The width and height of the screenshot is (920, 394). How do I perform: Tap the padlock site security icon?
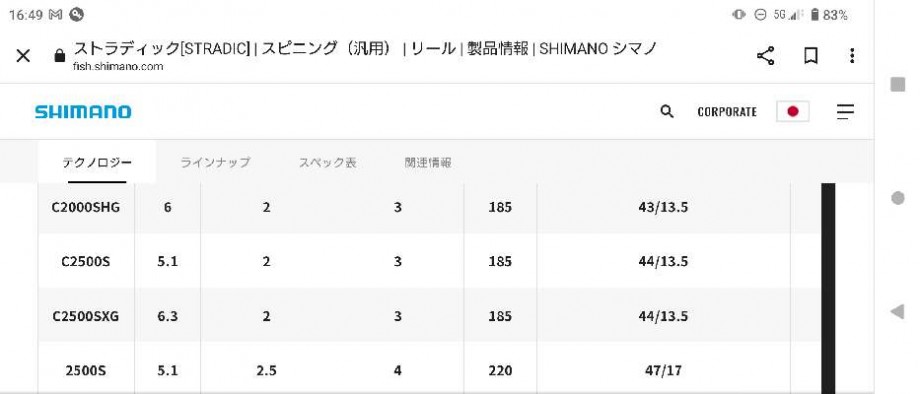[59, 56]
